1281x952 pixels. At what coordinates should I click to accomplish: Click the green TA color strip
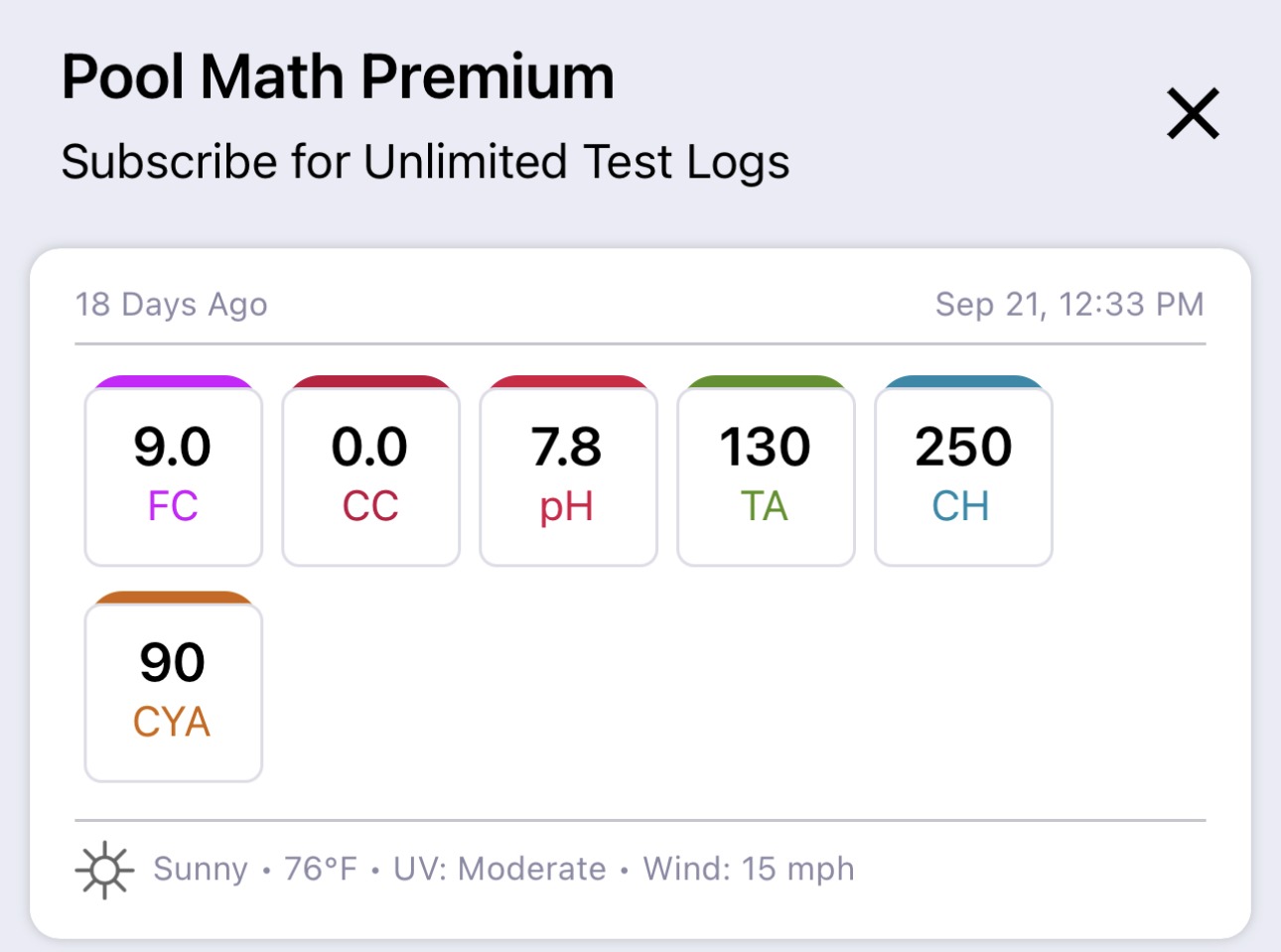(x=766, y=381)
